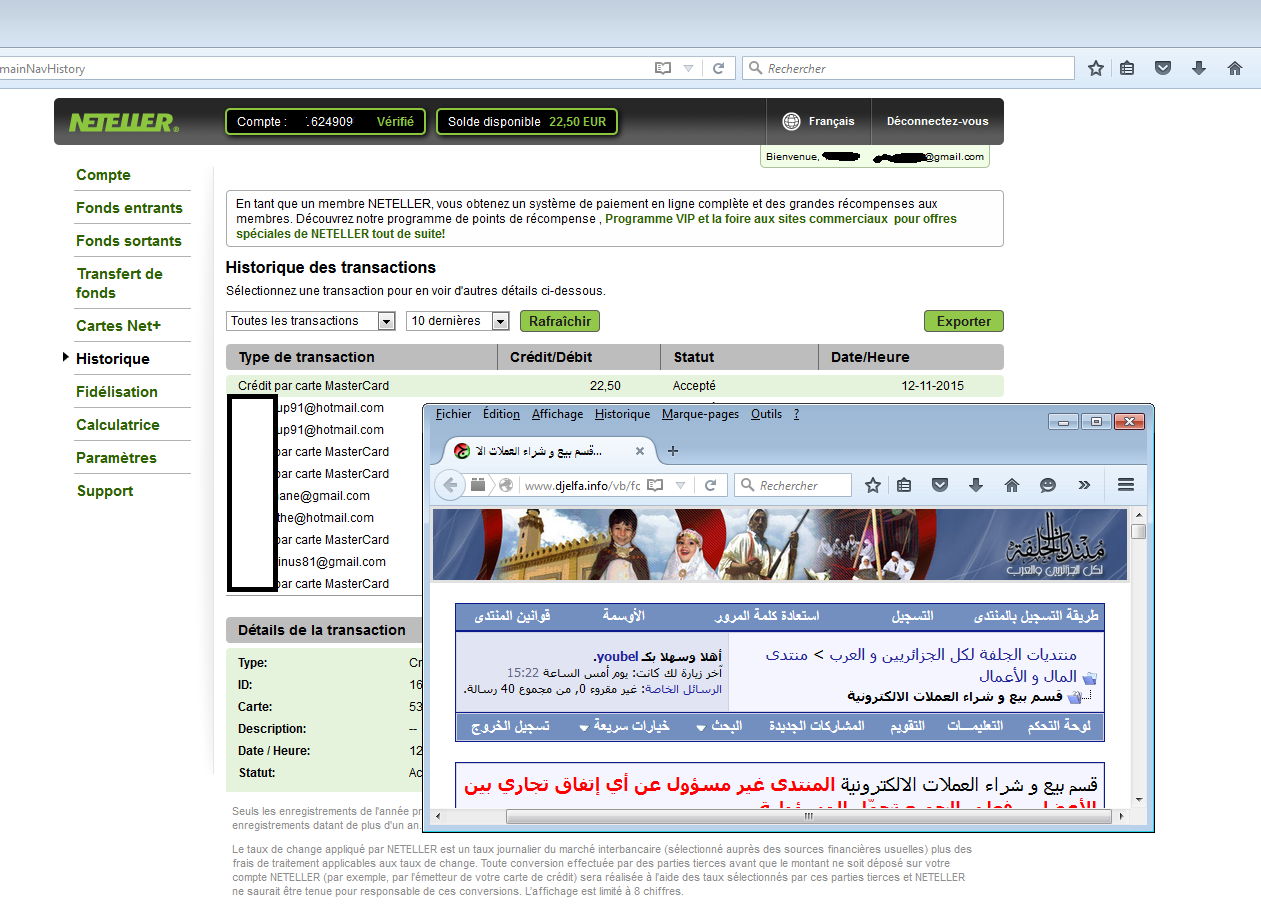Click the folder icon next to المال و الأعمال
1261x913 pixels.
pyautogui.click(x=1090, y=677)
